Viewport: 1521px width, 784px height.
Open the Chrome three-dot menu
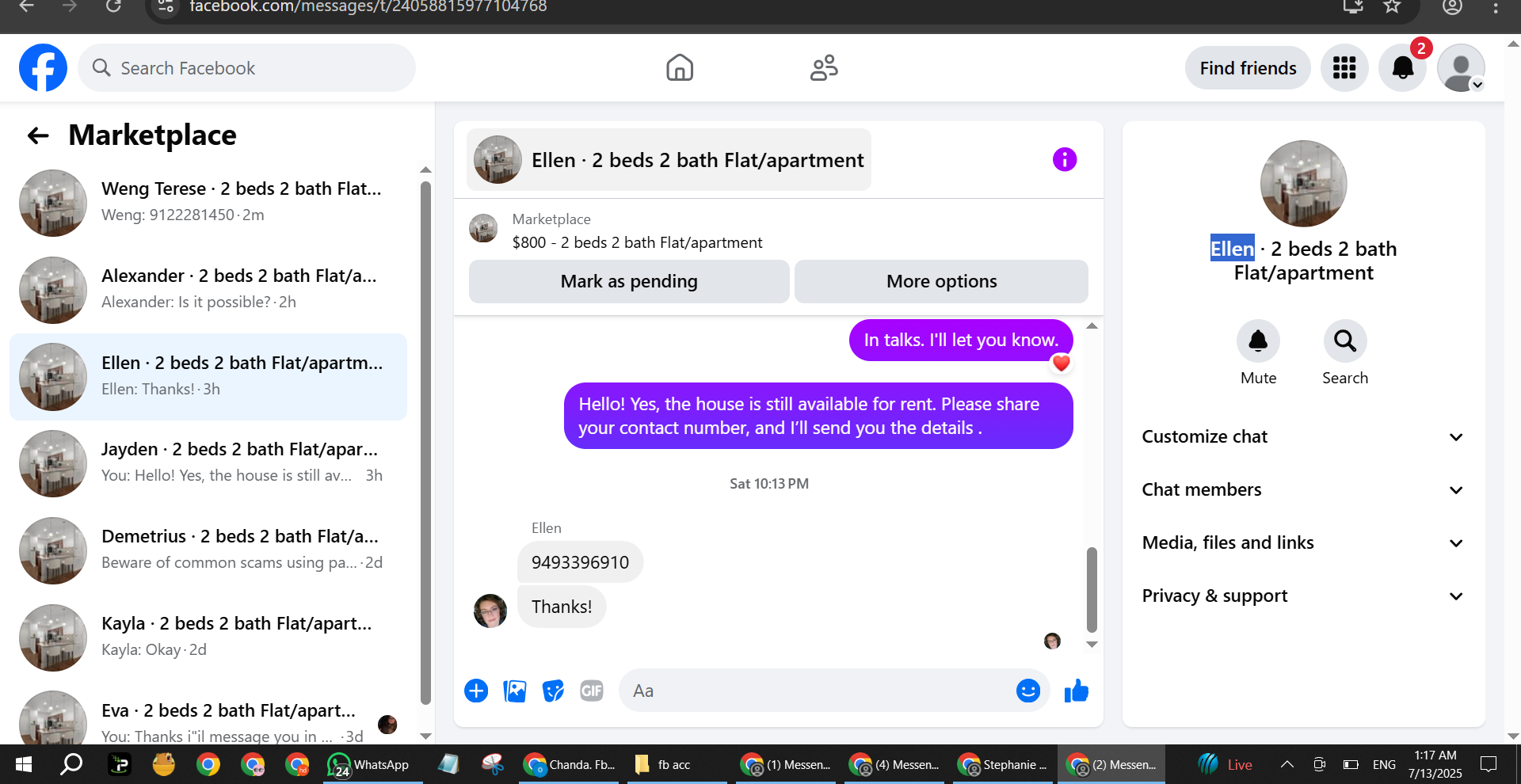(x=1496, y=7)
